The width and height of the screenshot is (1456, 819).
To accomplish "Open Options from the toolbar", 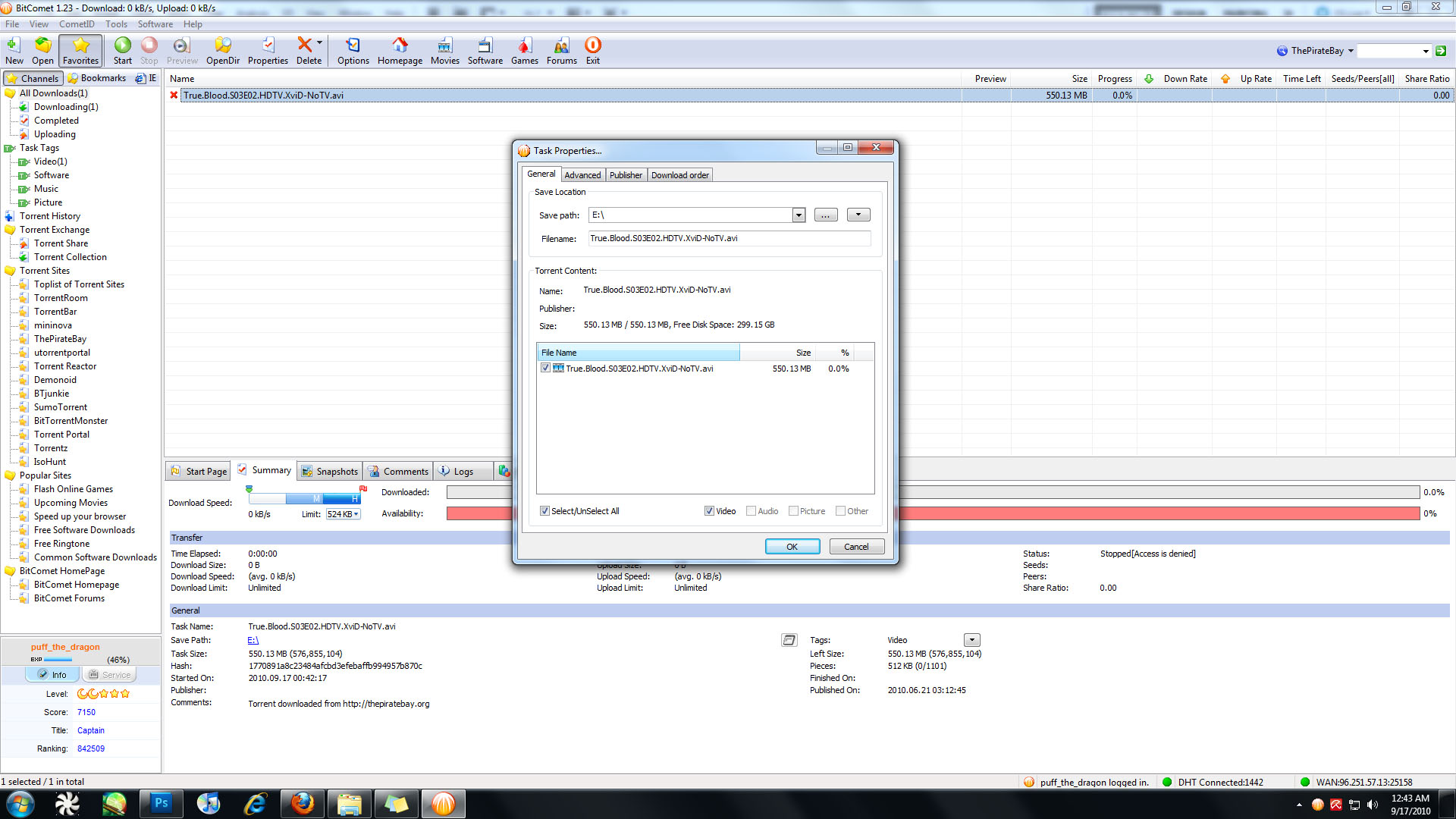I will point(353,51).
